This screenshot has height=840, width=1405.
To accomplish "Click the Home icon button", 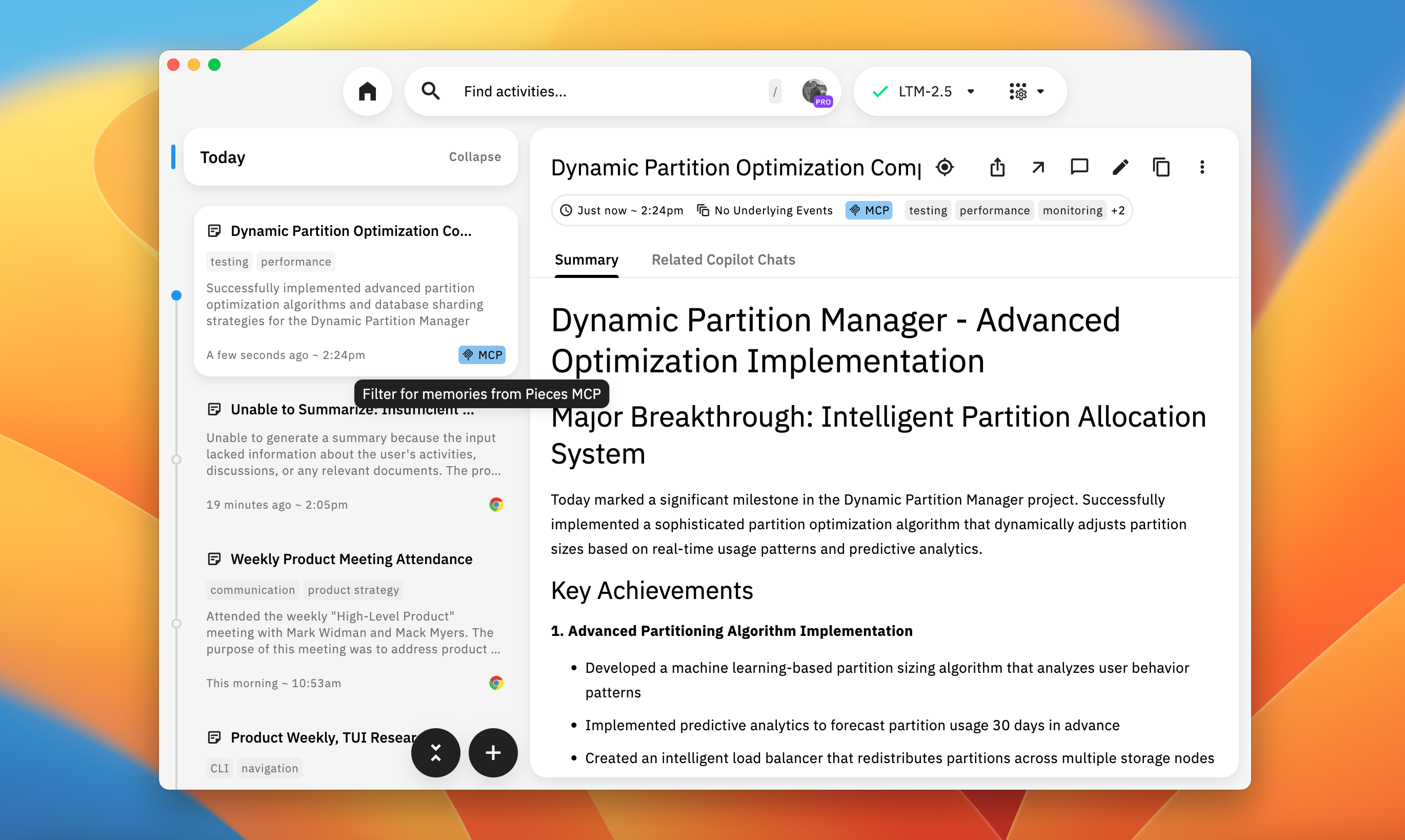I will coord(367,91).
